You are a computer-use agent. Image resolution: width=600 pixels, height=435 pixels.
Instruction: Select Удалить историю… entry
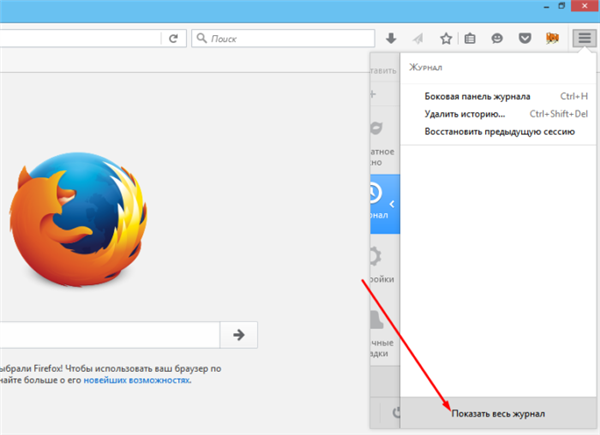tap(498, 114)
